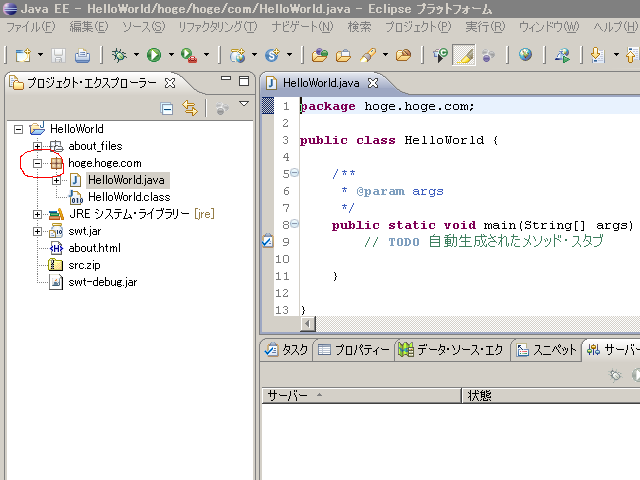Expand the about_files folder
The width and height of the screenshot is (640, 480).
(x=37, y=146)
